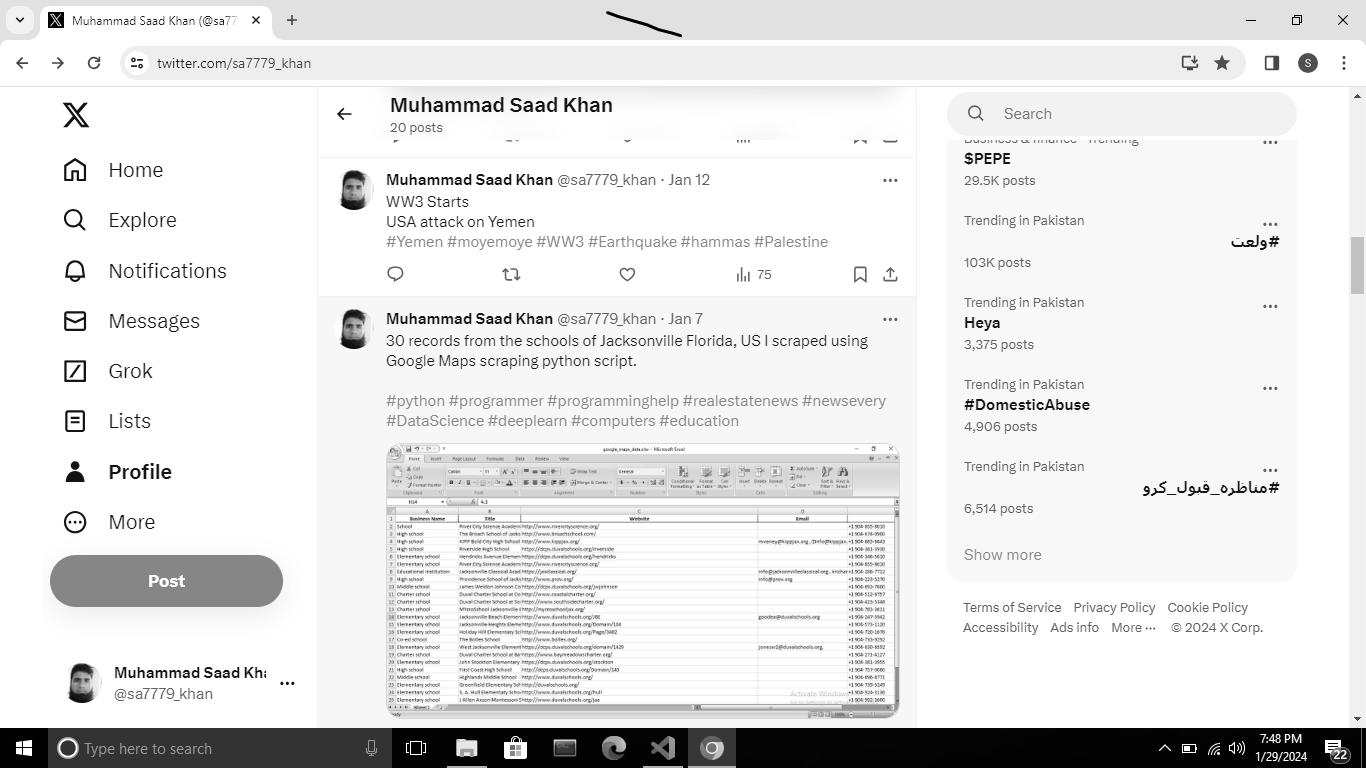The height and width of the screenshot is (768, 1366).
Task: Open more options for #DomesticAbuse trend
Action: coord(1270,388)
